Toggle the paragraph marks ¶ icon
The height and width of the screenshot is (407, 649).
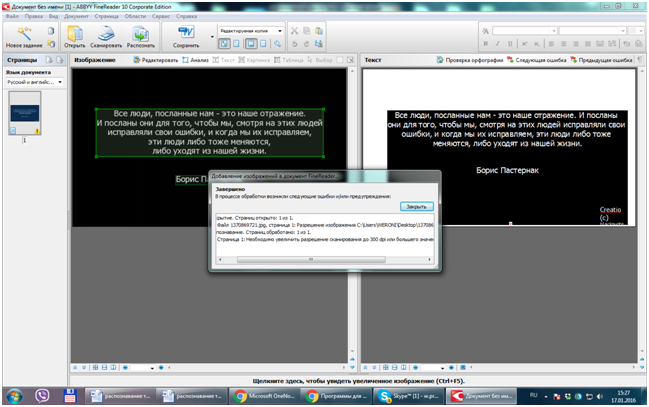point(640,60)
